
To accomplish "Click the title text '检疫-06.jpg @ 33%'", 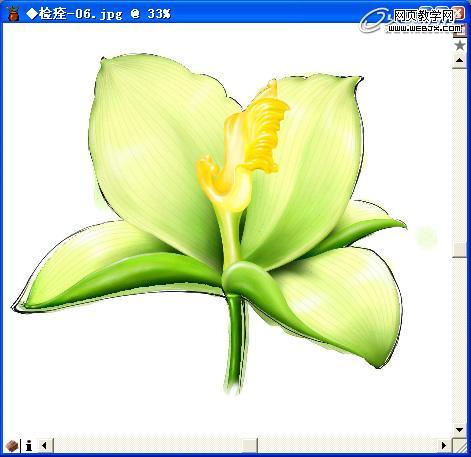I will click(x=99, y=14).
